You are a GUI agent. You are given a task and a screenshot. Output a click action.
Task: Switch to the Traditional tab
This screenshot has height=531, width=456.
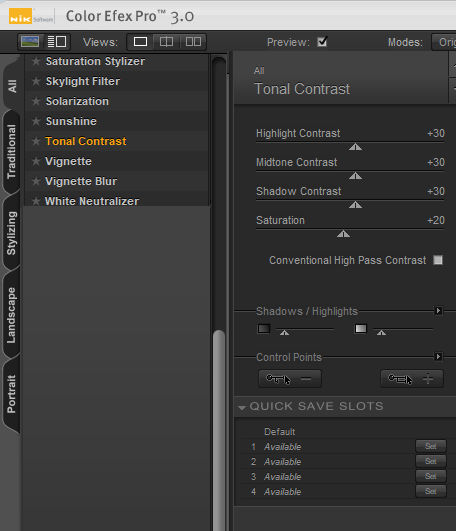pyautogui.click(x=11, y=152)
